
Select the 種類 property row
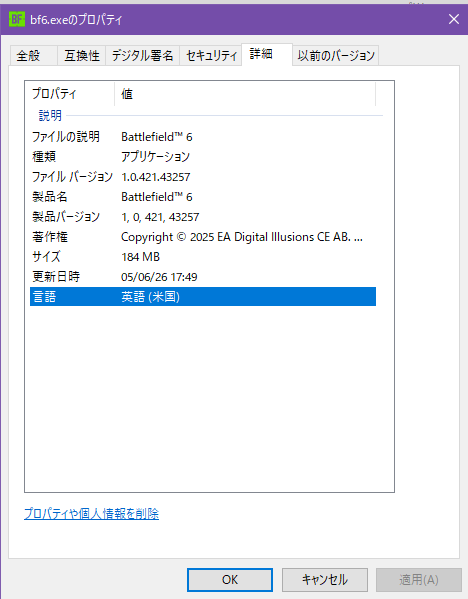click(203, 157)
